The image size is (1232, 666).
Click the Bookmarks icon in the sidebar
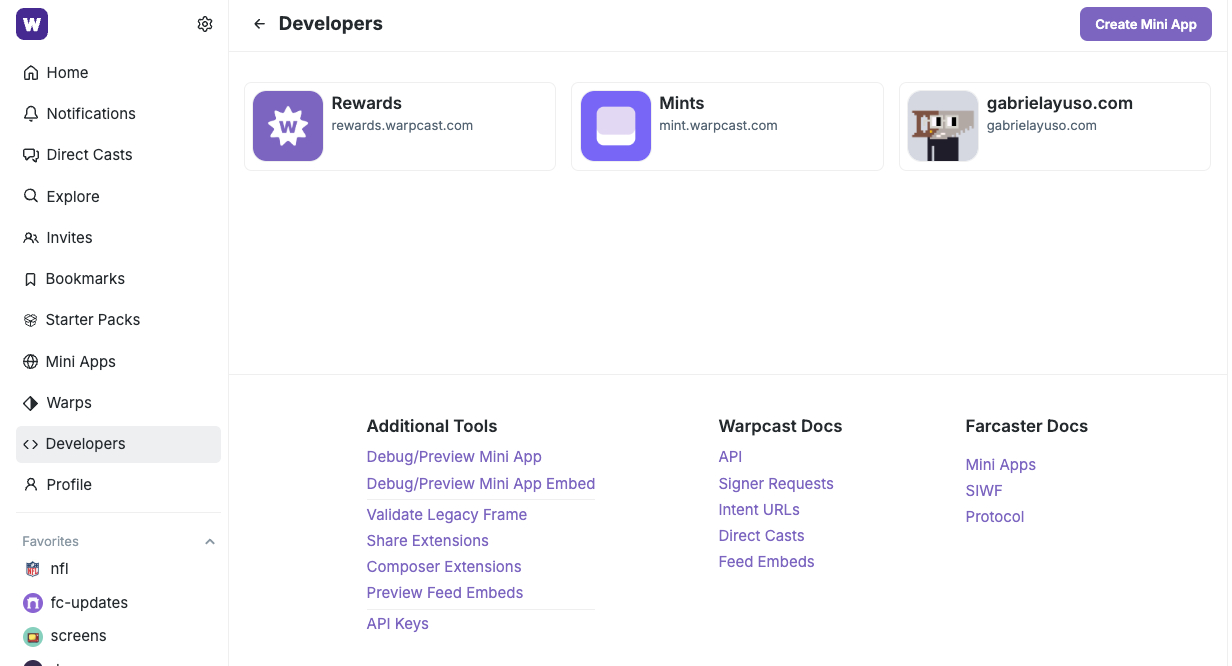click(x=30, y=279)
